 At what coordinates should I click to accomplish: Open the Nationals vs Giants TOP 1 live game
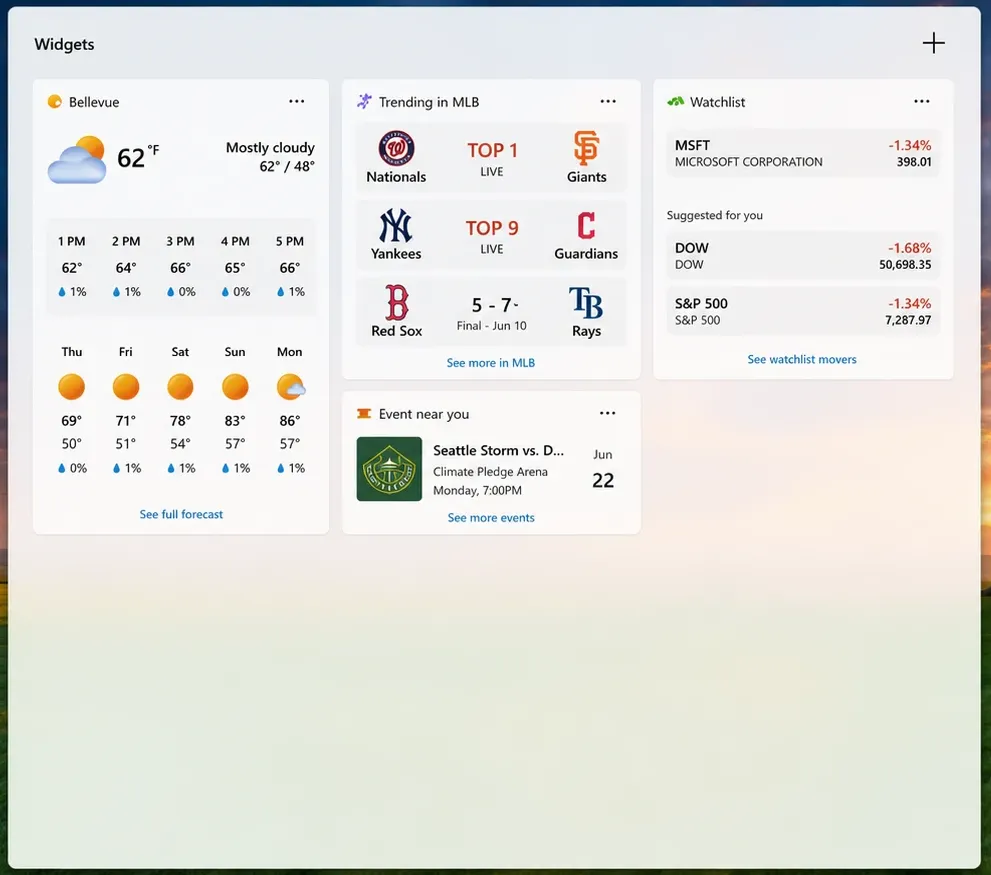pos(491,157)
